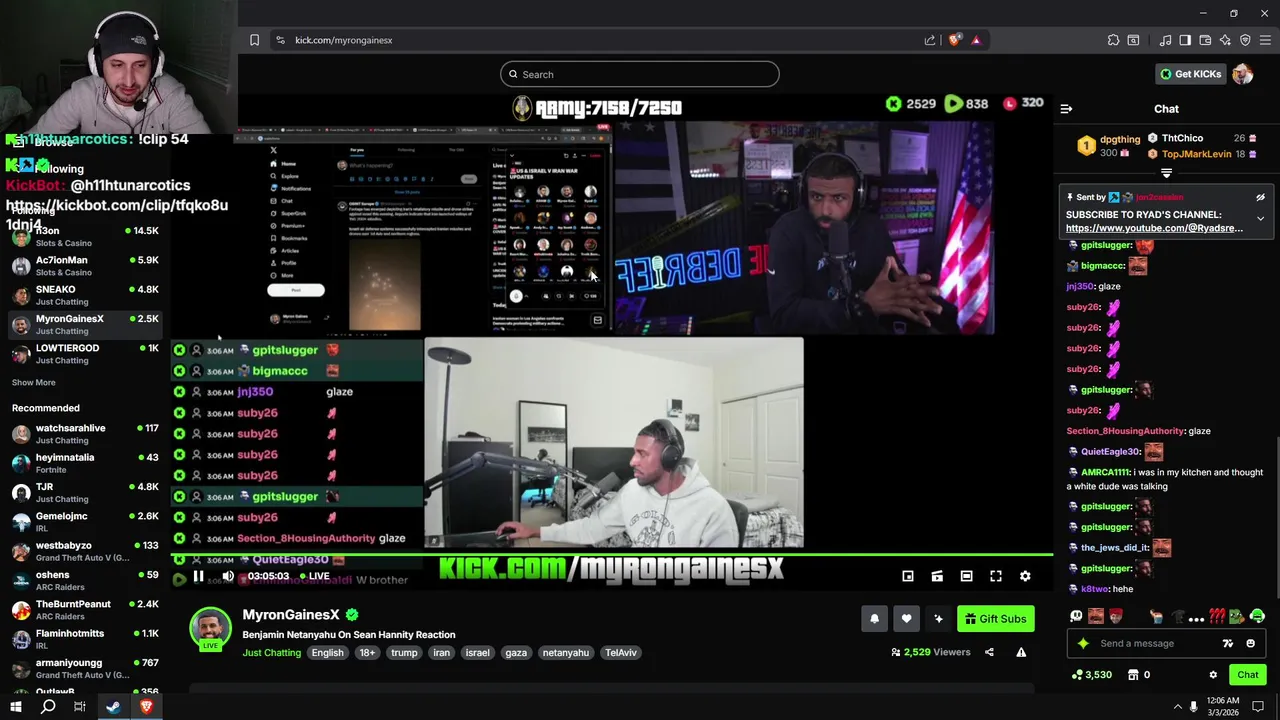This screenshot has height=720, width=1280.
Task: Toggle notification bell for MyronGainesX
Action: [x=874, y=619]
